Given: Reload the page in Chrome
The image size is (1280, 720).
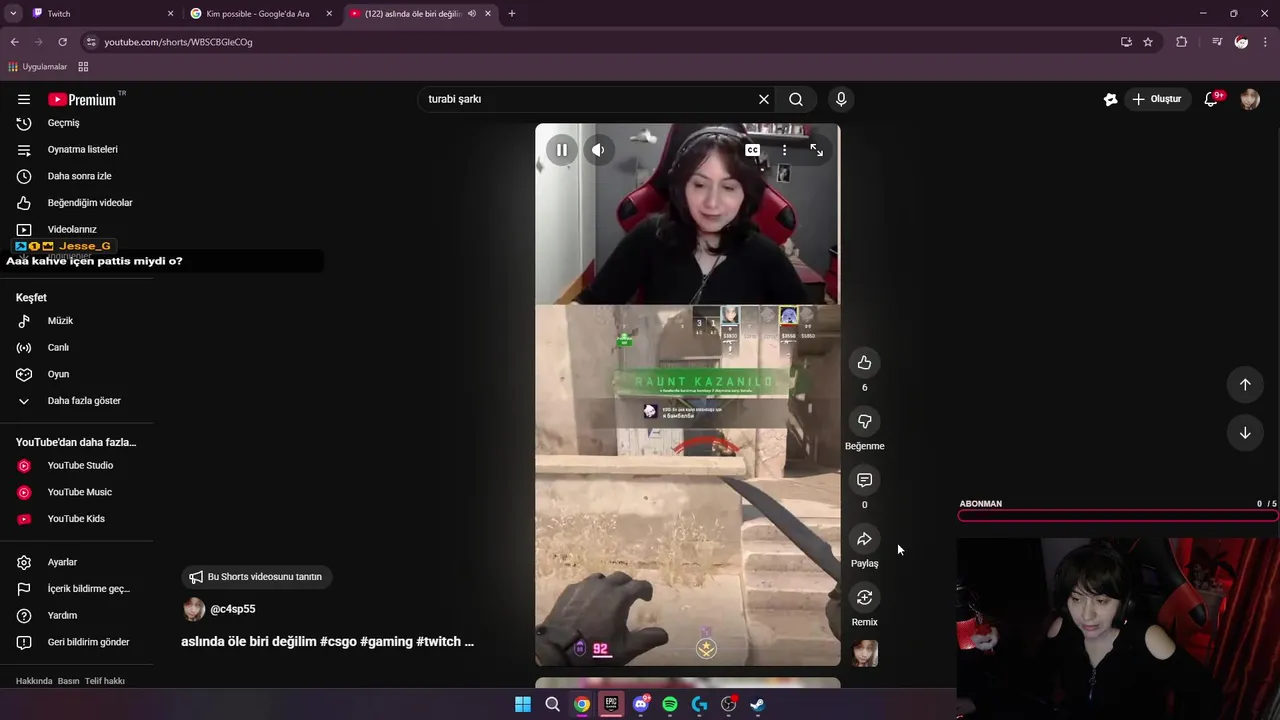Looking at the screenshot, I should [62, 42].
